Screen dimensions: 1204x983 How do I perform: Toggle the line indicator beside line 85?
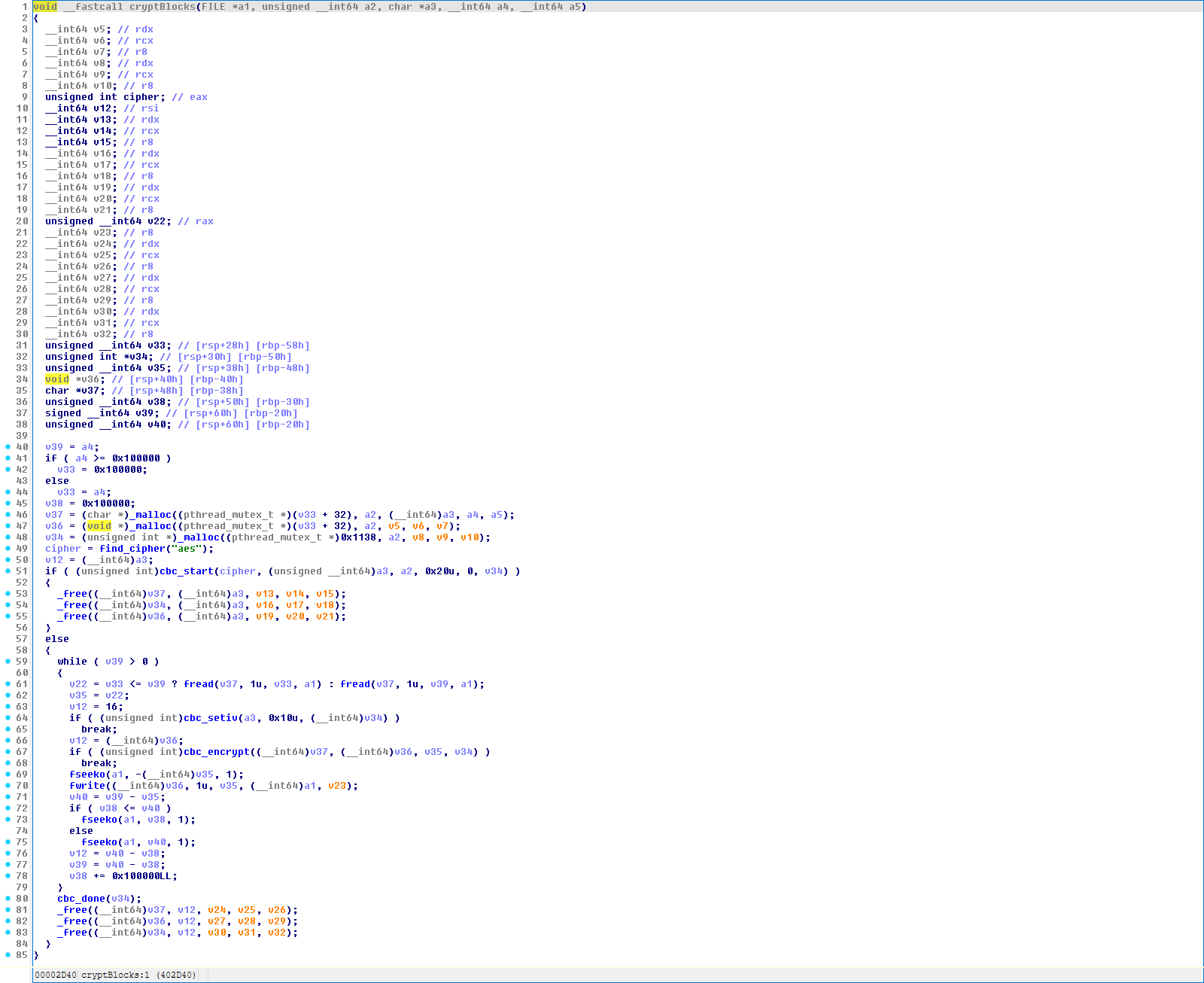(x=6, y=954)
